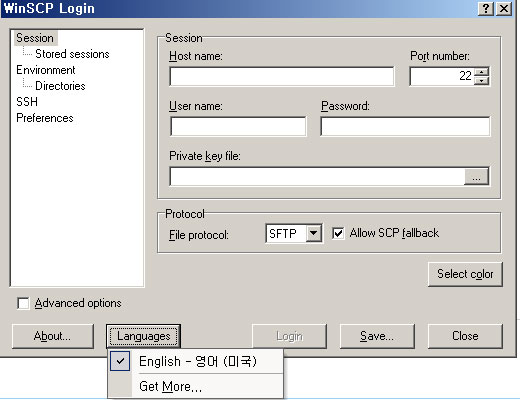The width and height of the screenshot is (520, 400).
Task: Select Session in the tree
Action: [35, 38]
